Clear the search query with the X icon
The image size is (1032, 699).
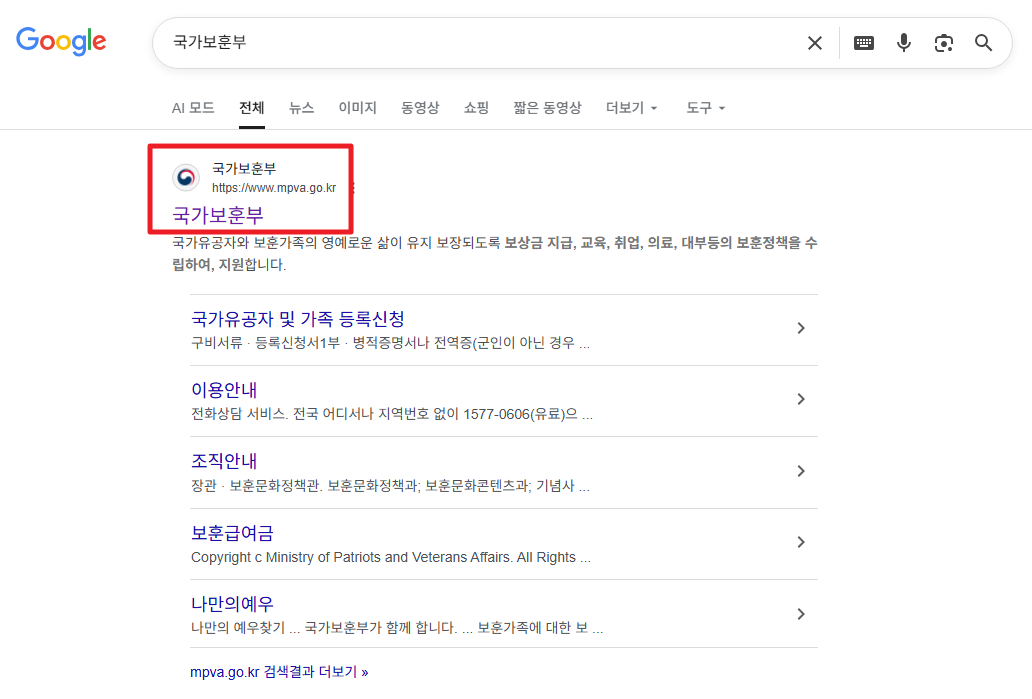[814, 42]
